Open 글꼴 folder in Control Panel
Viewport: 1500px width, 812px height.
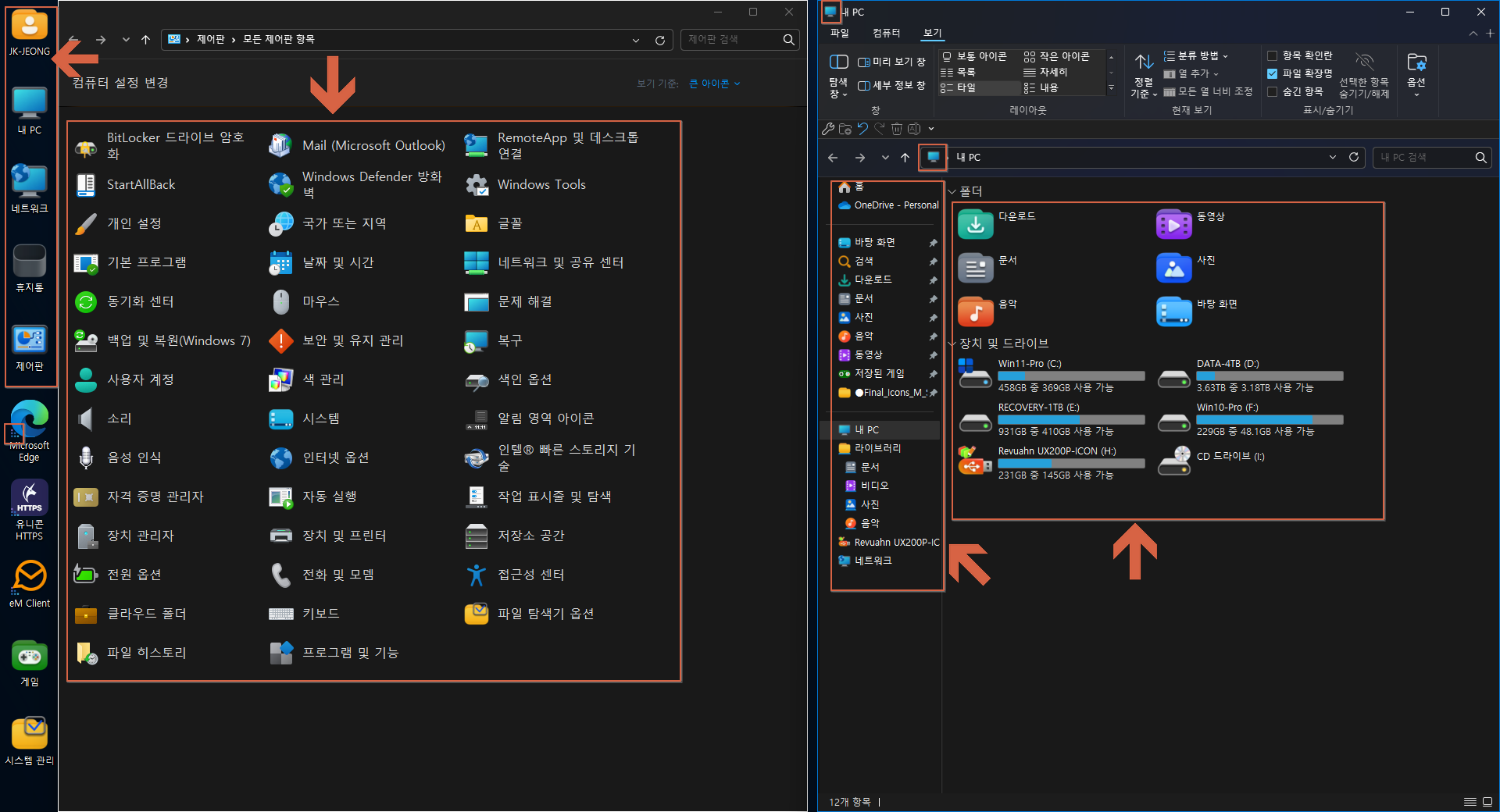point(494,223)
